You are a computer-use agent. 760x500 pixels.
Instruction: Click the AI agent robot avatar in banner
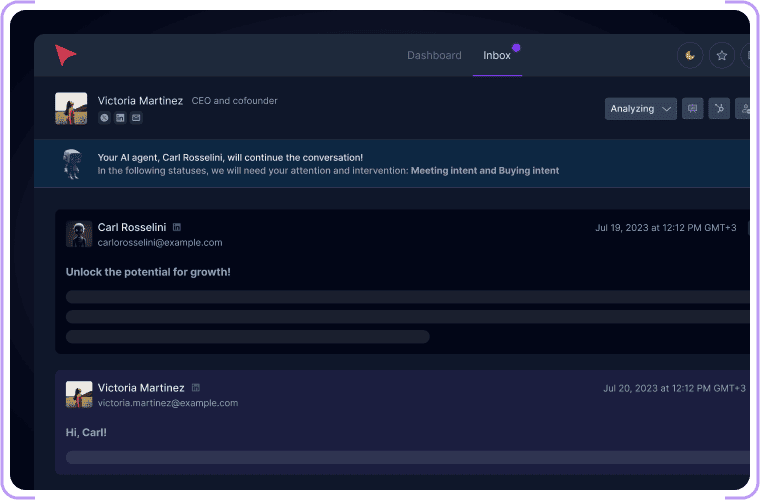[x=72, y=164]
